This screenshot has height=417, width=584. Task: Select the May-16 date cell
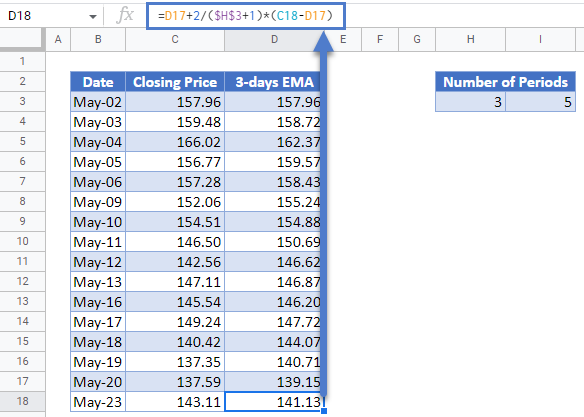pyautogui.click(x=98, y=302)
